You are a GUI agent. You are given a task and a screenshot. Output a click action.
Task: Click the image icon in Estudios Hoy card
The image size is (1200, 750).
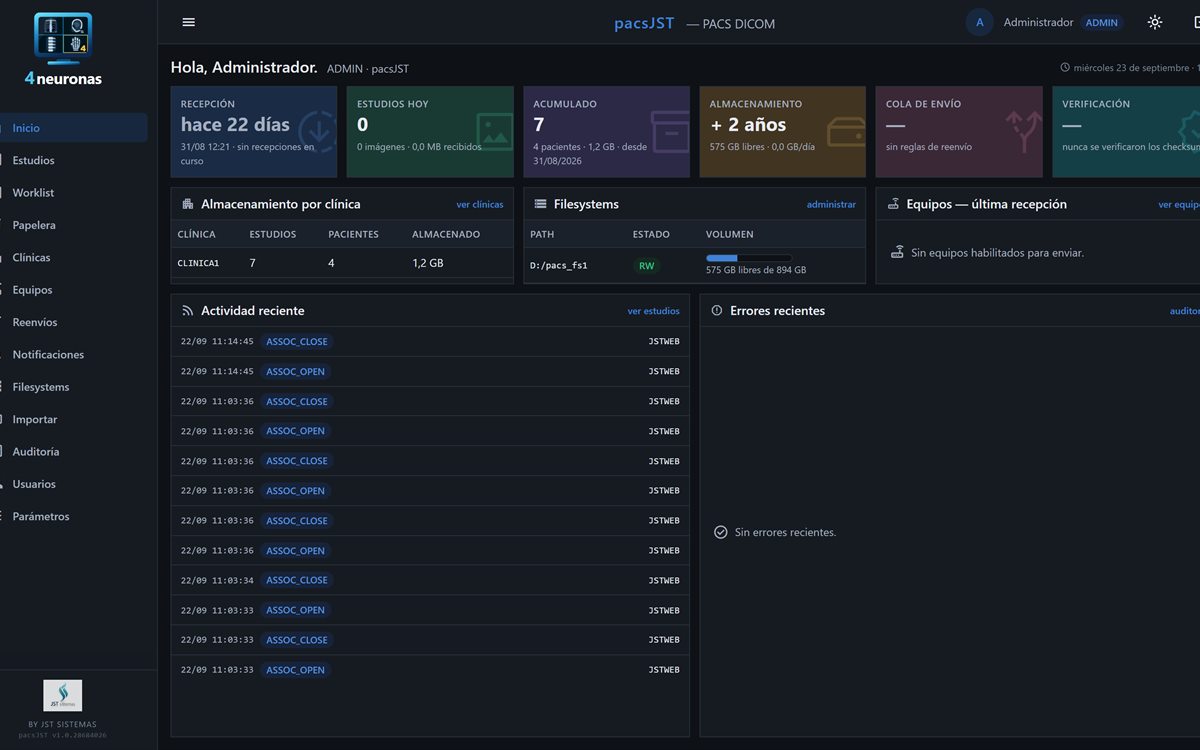coord(495,130)
